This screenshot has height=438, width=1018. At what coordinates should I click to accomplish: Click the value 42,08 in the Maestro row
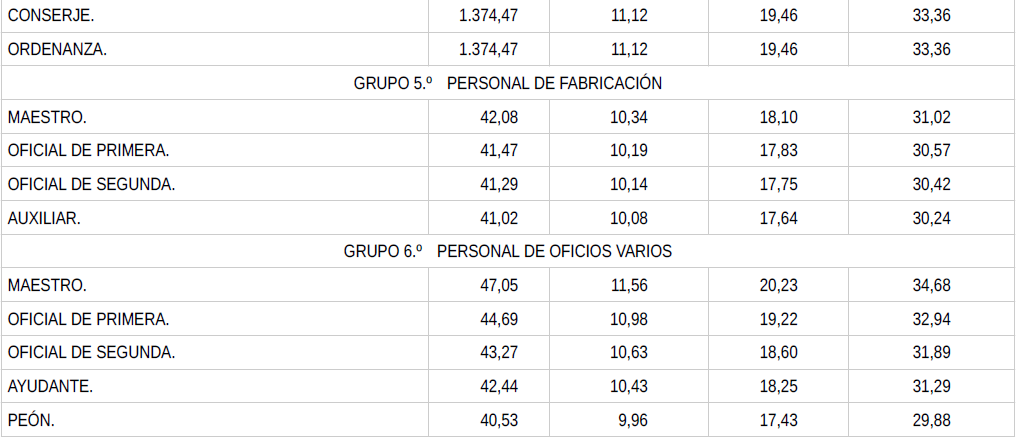tap(500, 118)
